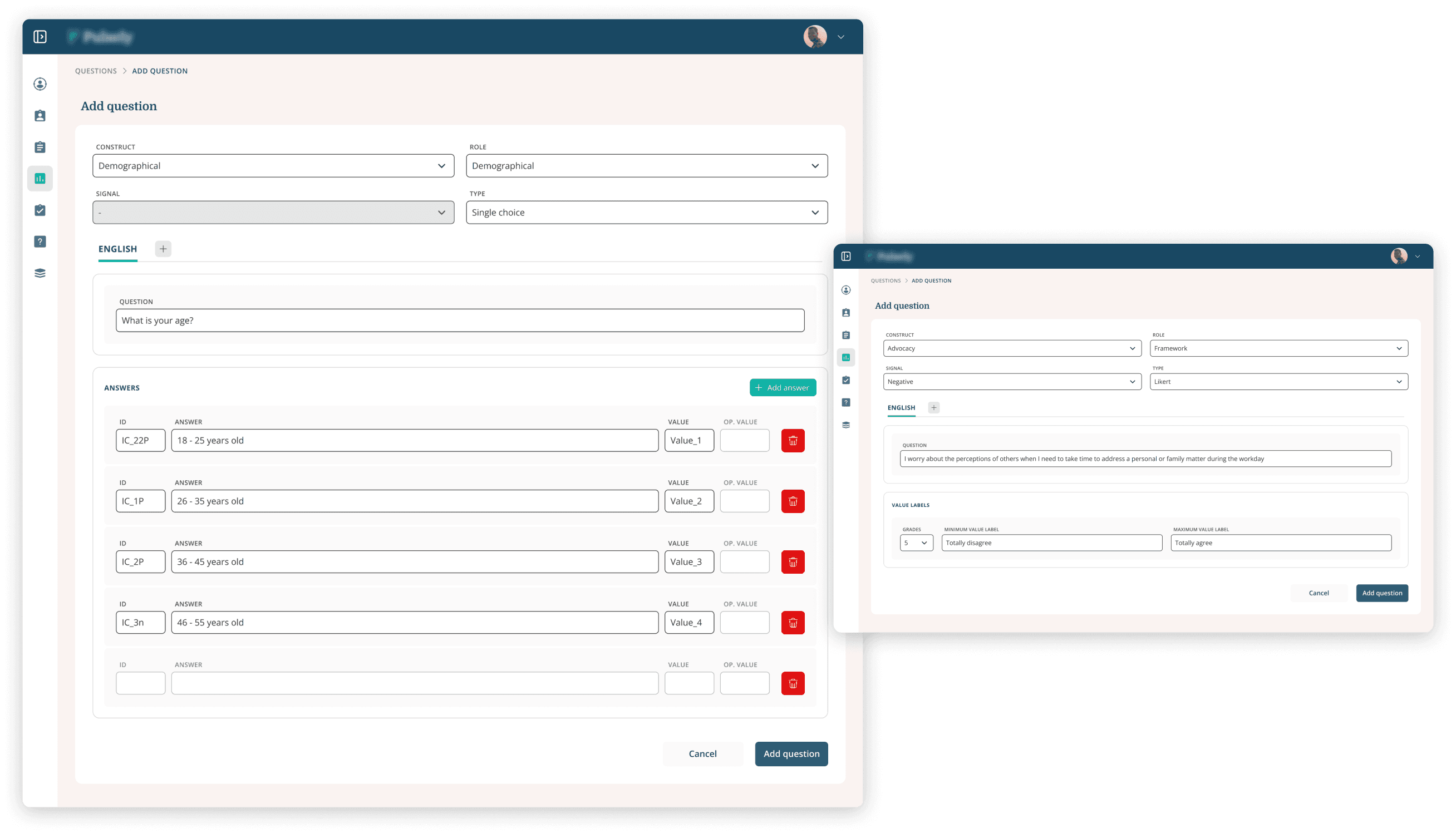Viewport: 1456px width, 833px height.
Task: Click the checked clipboard icon in the large window's sidebar
Action: pyautogui.click(x=40, y=210)
